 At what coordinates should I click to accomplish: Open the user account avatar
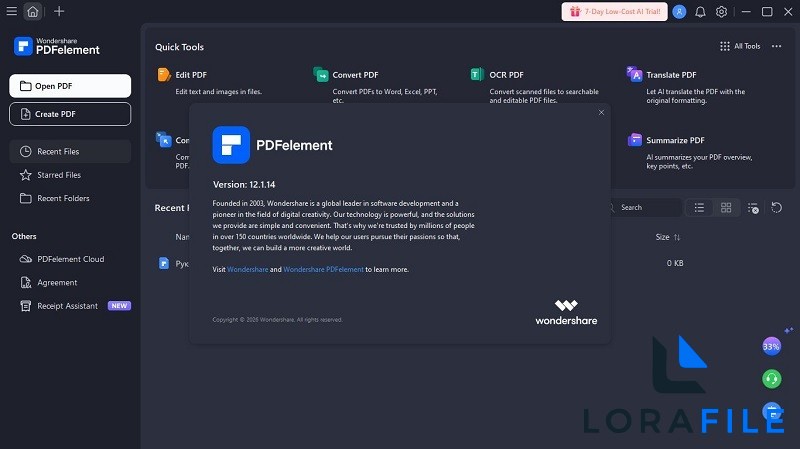point(679,11)
